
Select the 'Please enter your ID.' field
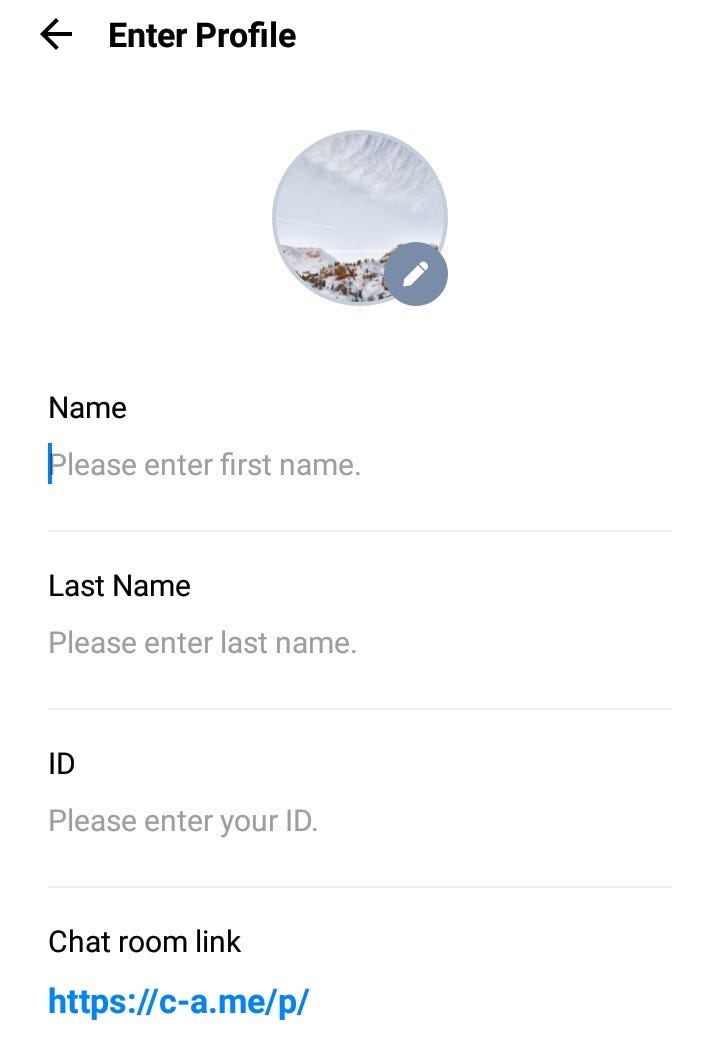tap(360, 820)
